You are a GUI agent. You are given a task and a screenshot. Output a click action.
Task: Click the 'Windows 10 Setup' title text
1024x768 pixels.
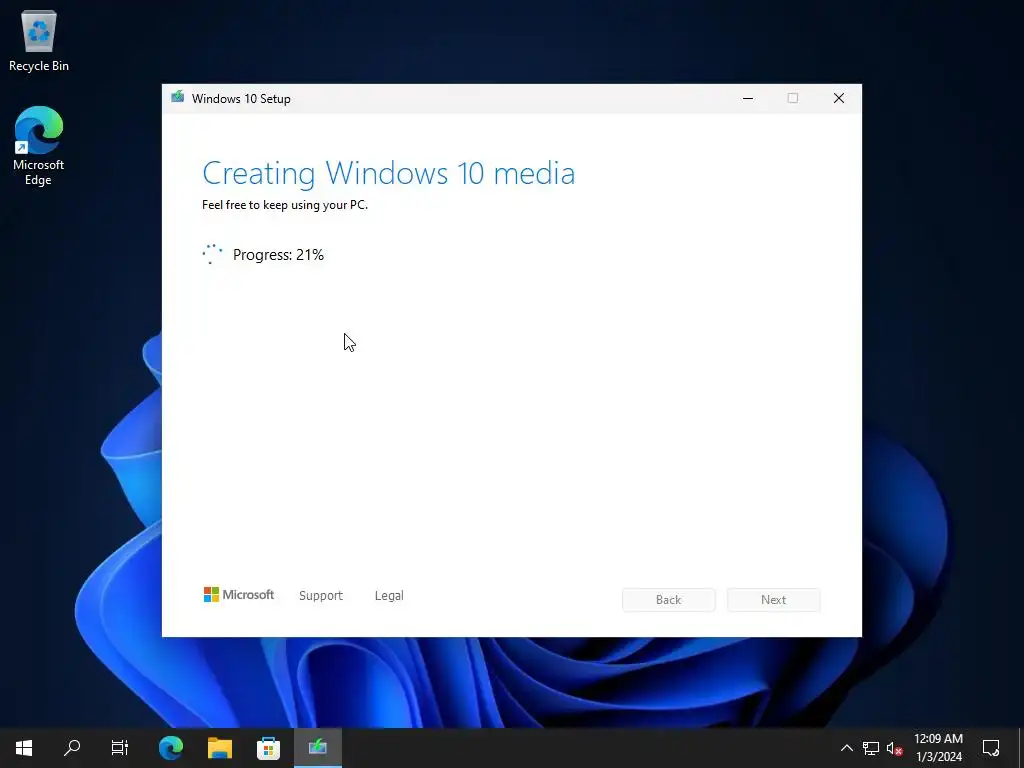tap(241, 99)
